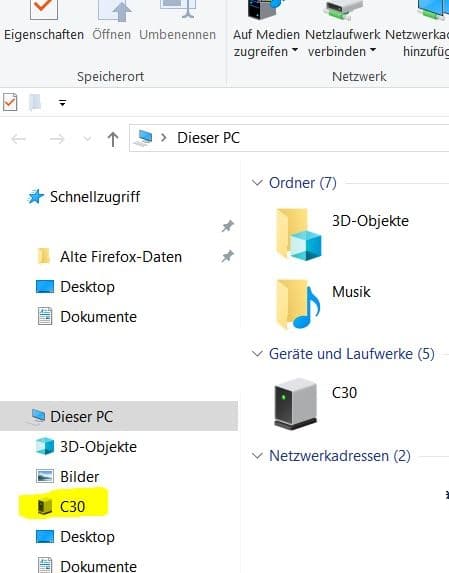
Task: Expand Netzlaufwerk verbinden dropdown arrow
Action: pos(373,50)
